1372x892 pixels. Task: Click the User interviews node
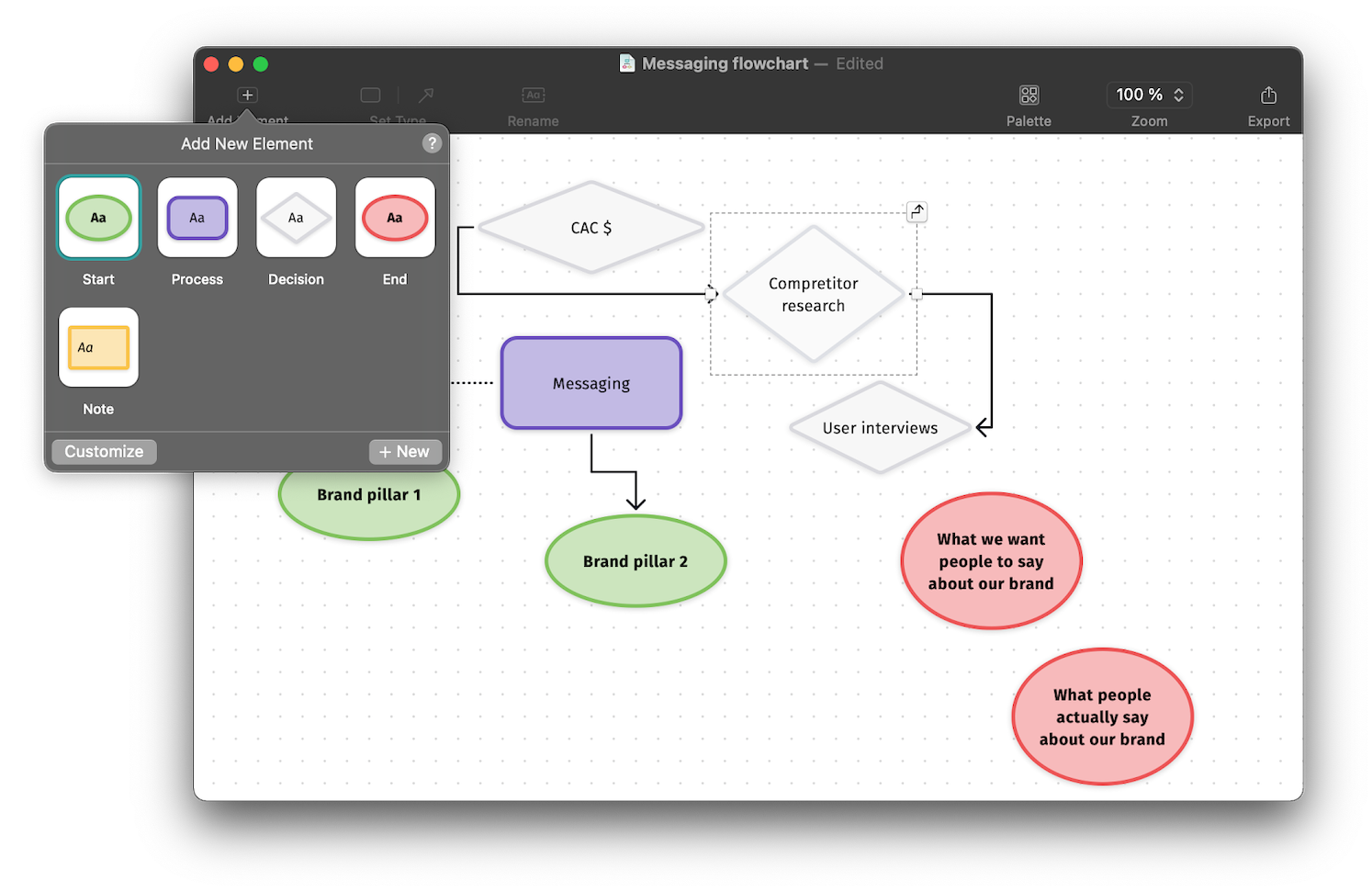click(879, 427)
